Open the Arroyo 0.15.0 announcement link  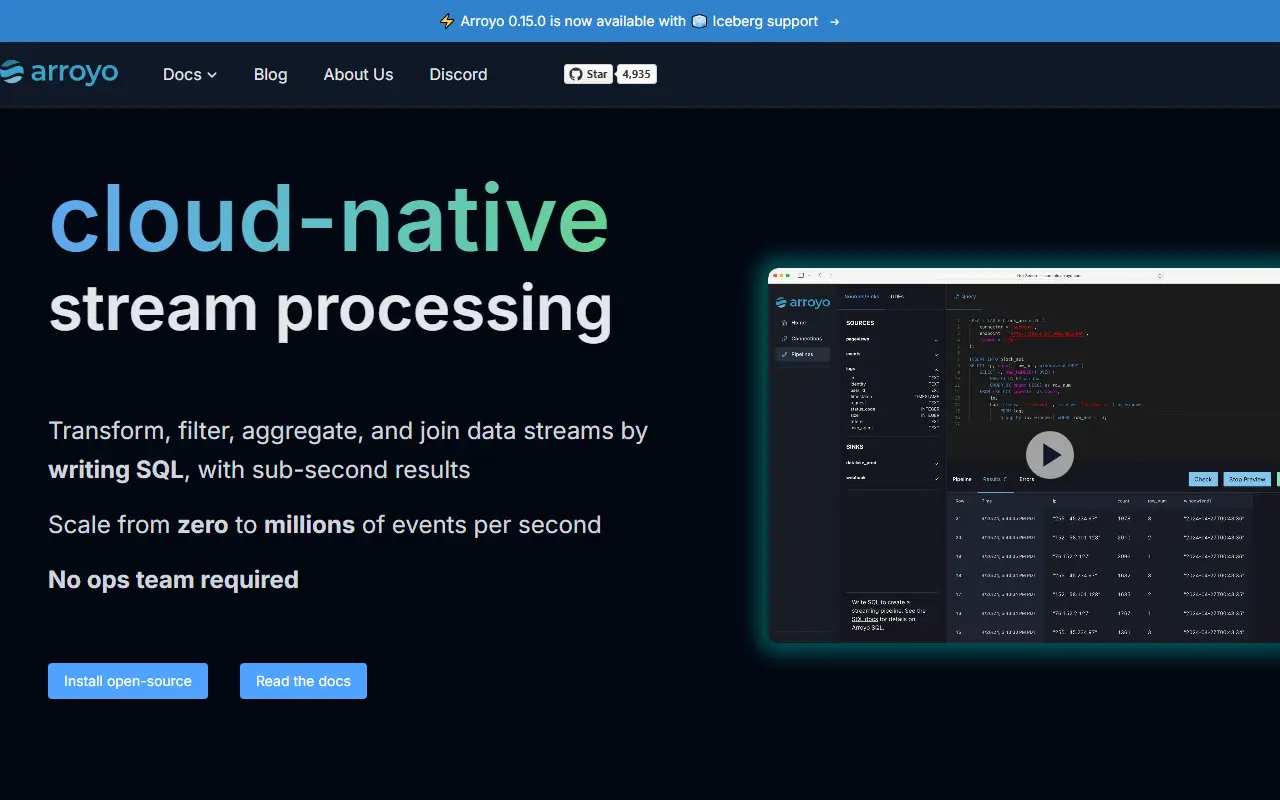(640, 21)
